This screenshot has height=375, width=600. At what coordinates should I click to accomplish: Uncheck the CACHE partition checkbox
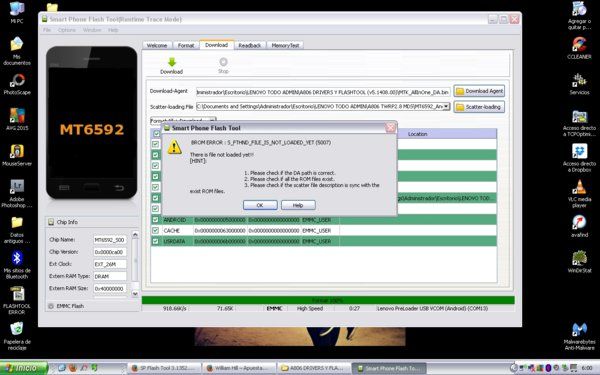(155, 230)
